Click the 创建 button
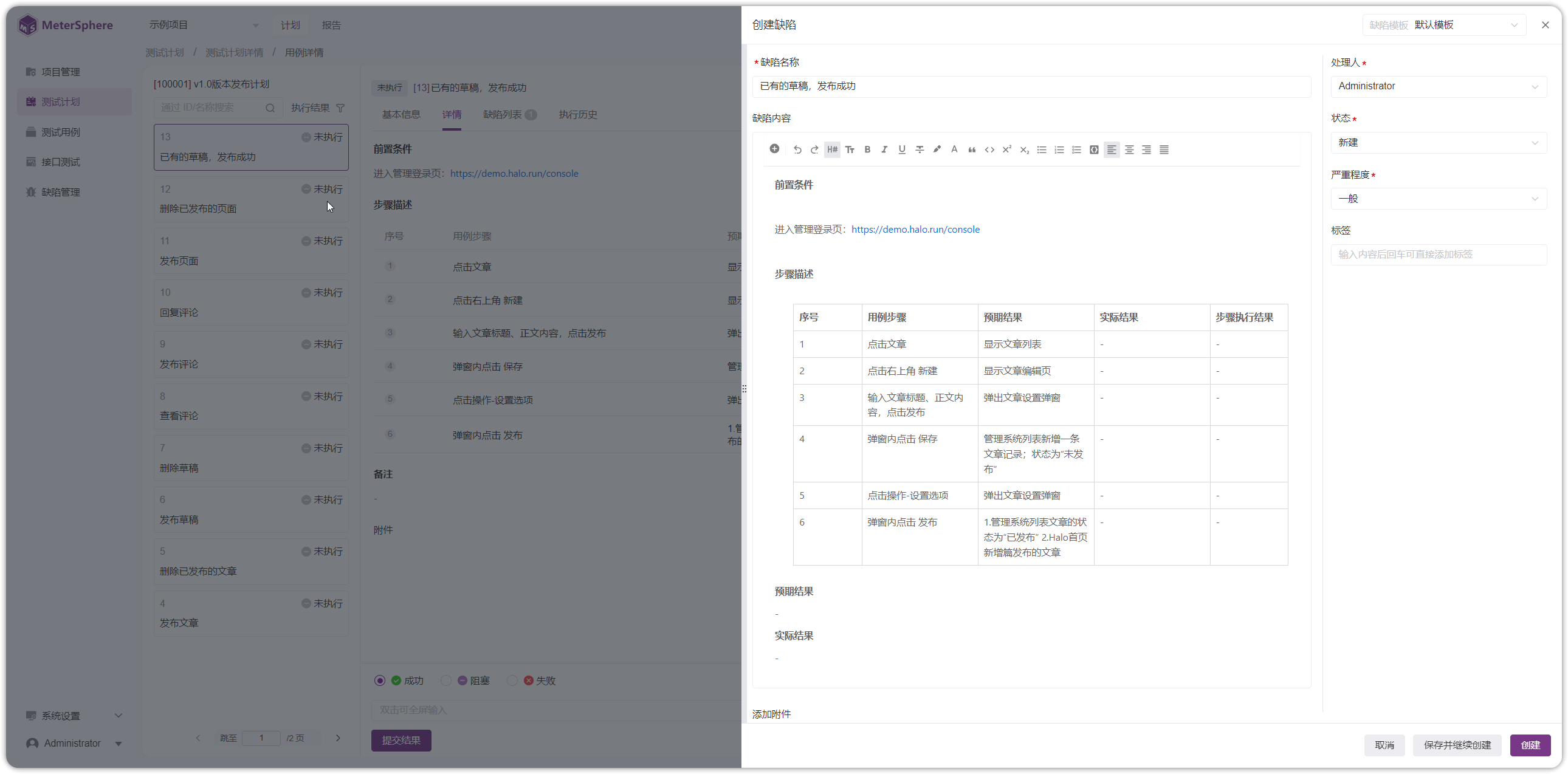This screenshot has height=774, width=1568. tap(1530, 745)
